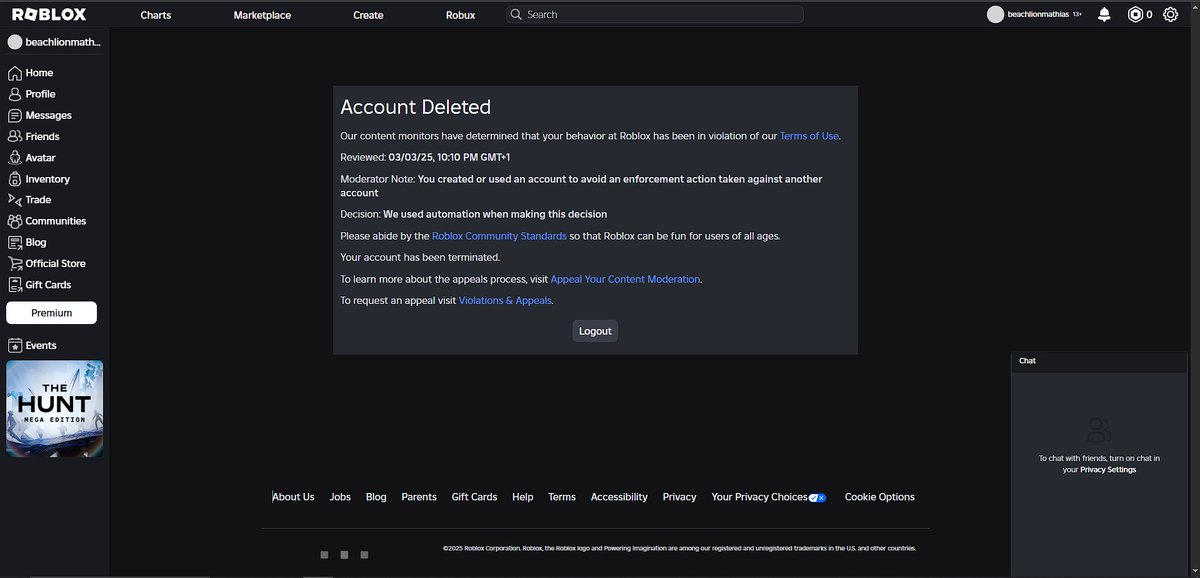The image size is (1200, 578).
Task: Open the notifications bell
Action: pyautogui.click(x=1104, y=15)
